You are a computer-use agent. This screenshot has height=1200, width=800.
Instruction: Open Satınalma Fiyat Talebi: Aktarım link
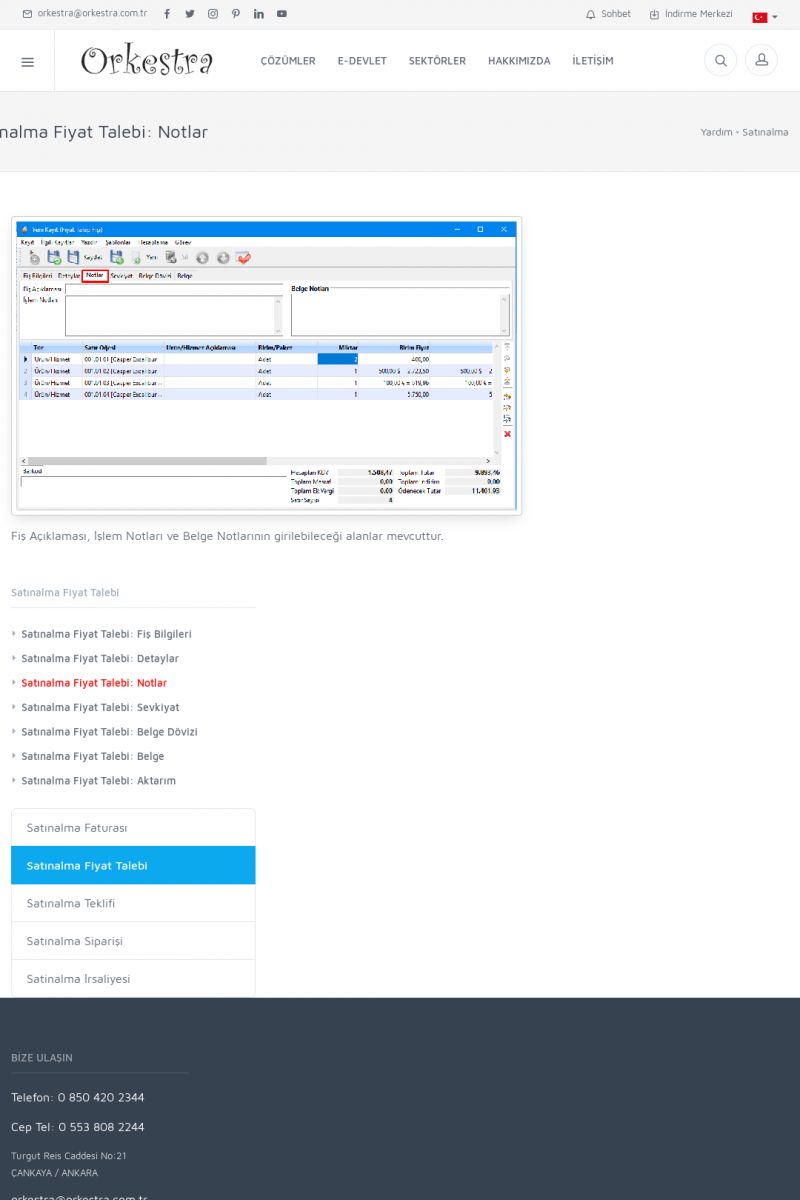(x=98, y=781)
